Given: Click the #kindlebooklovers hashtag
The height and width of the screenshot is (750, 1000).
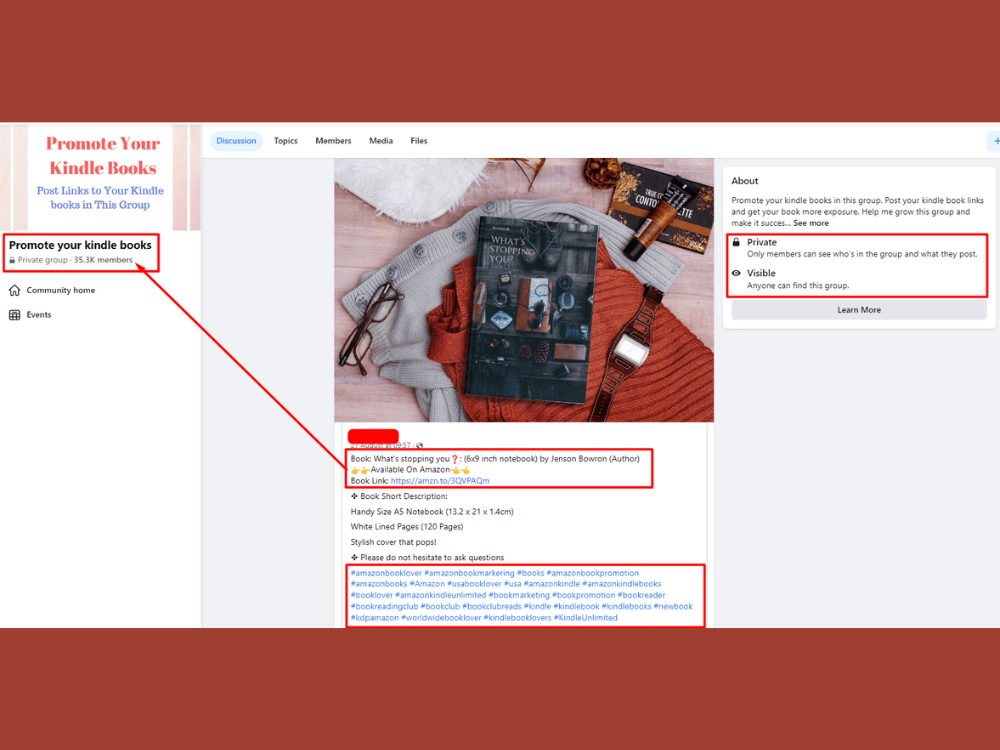Looking at the screenshot, I should point(517,618).
